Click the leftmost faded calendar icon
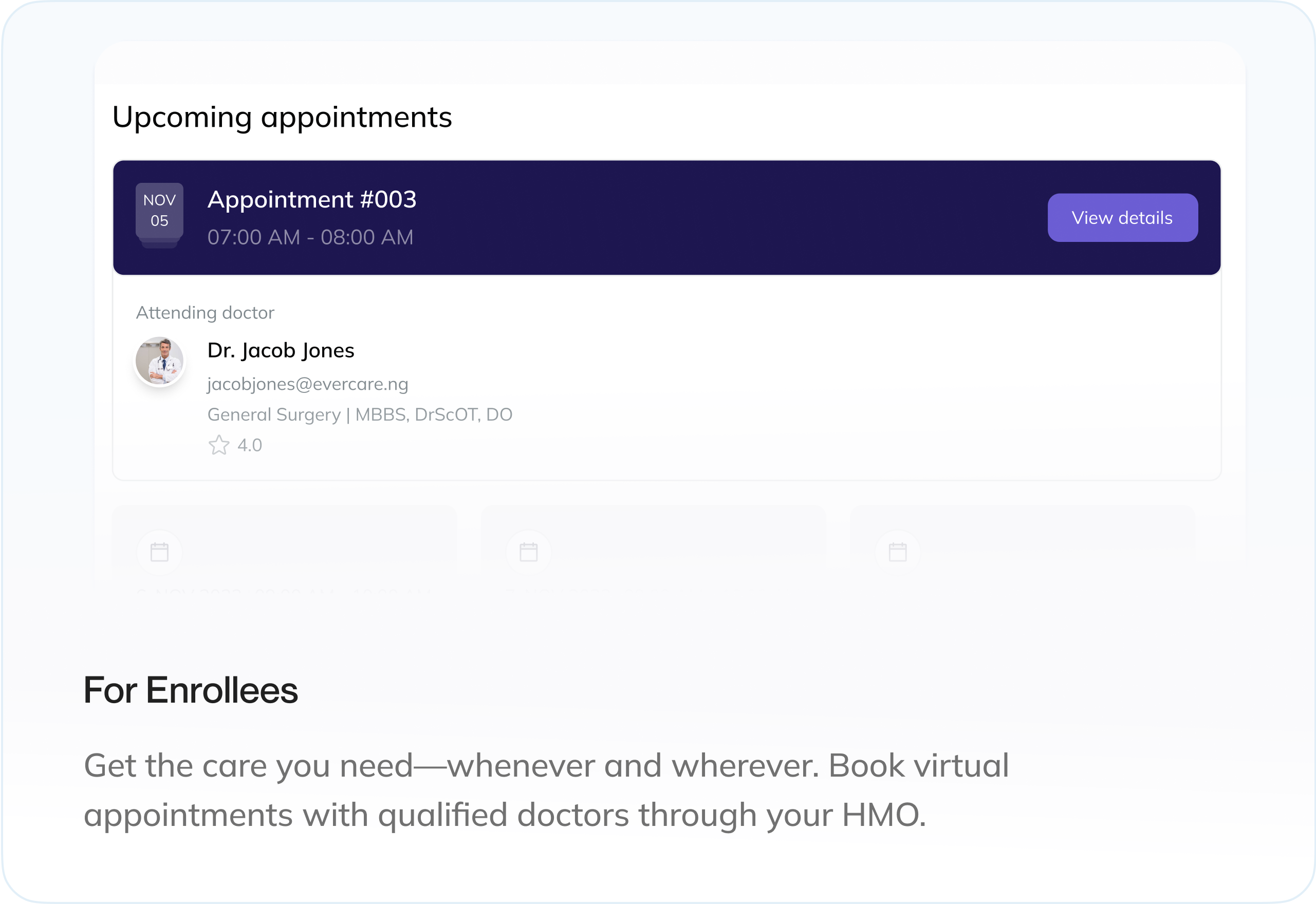The height and width of the screenshot is (904, 1316). click(x=159, y=552)
